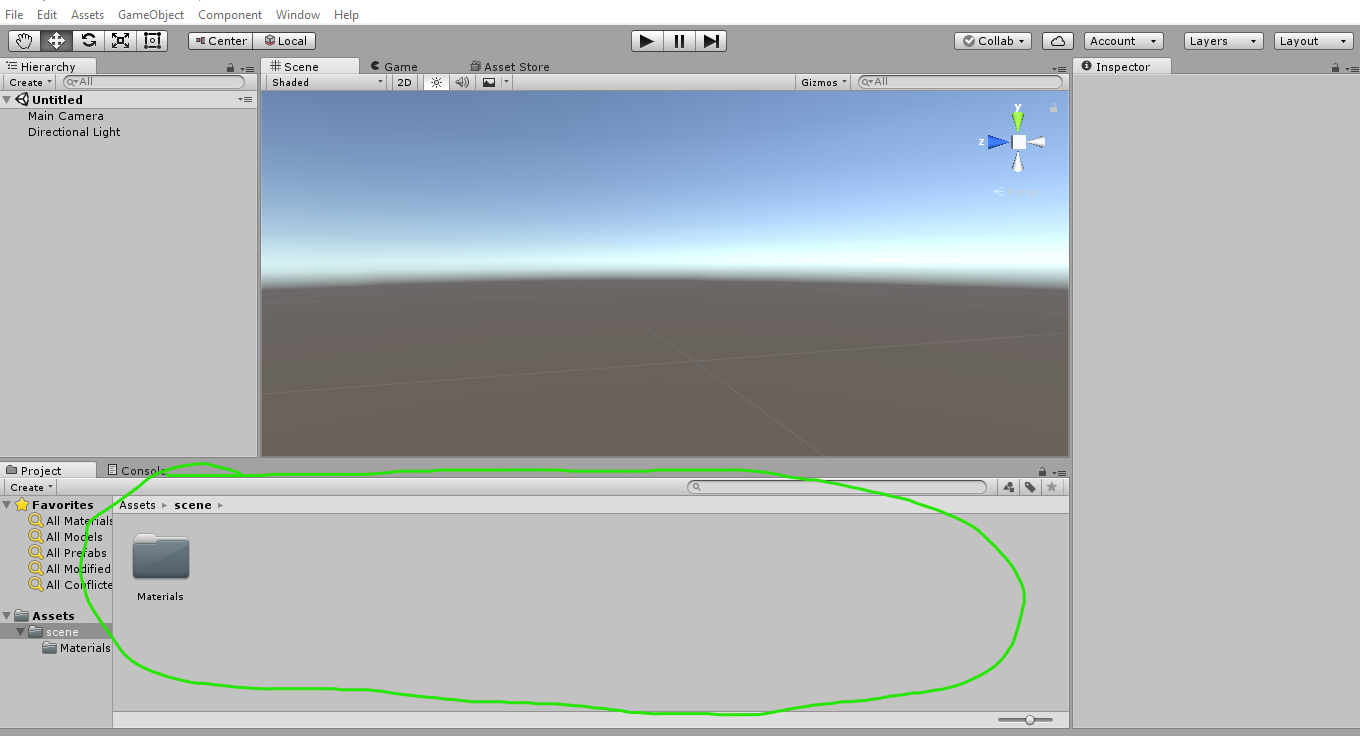This screenshot has width=1360, height=736.
Task: Toggle 2D mode in Scene view
Action: tap(404, 82)
